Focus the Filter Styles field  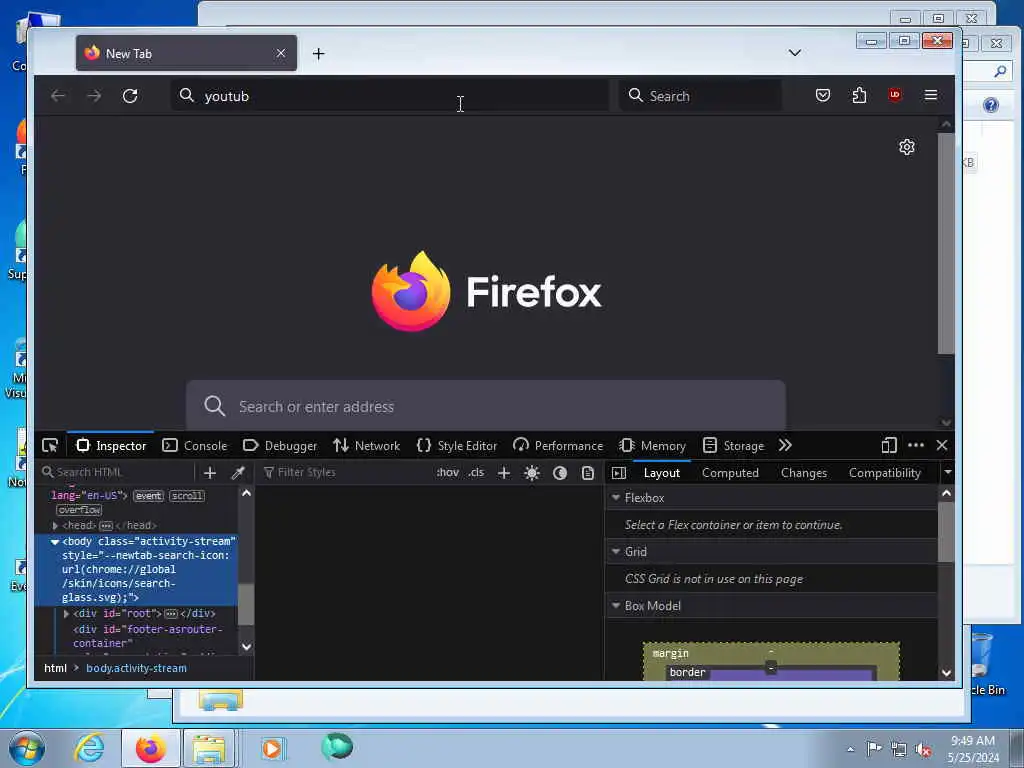coord(346,472)
